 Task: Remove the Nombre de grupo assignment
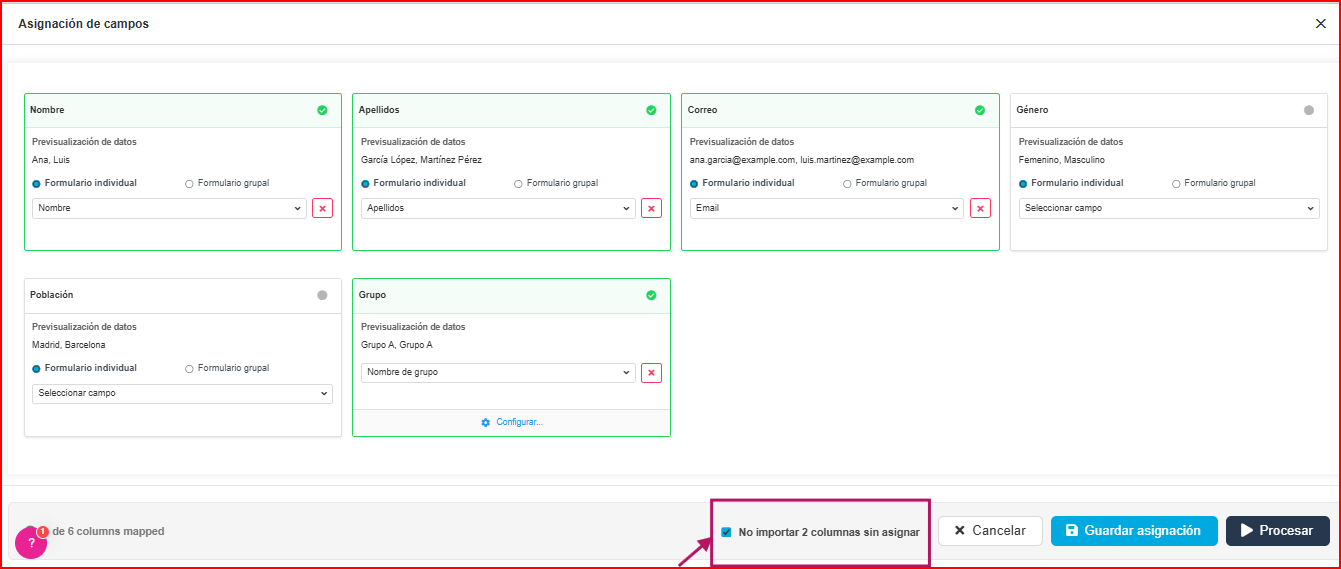pos(651,373)
